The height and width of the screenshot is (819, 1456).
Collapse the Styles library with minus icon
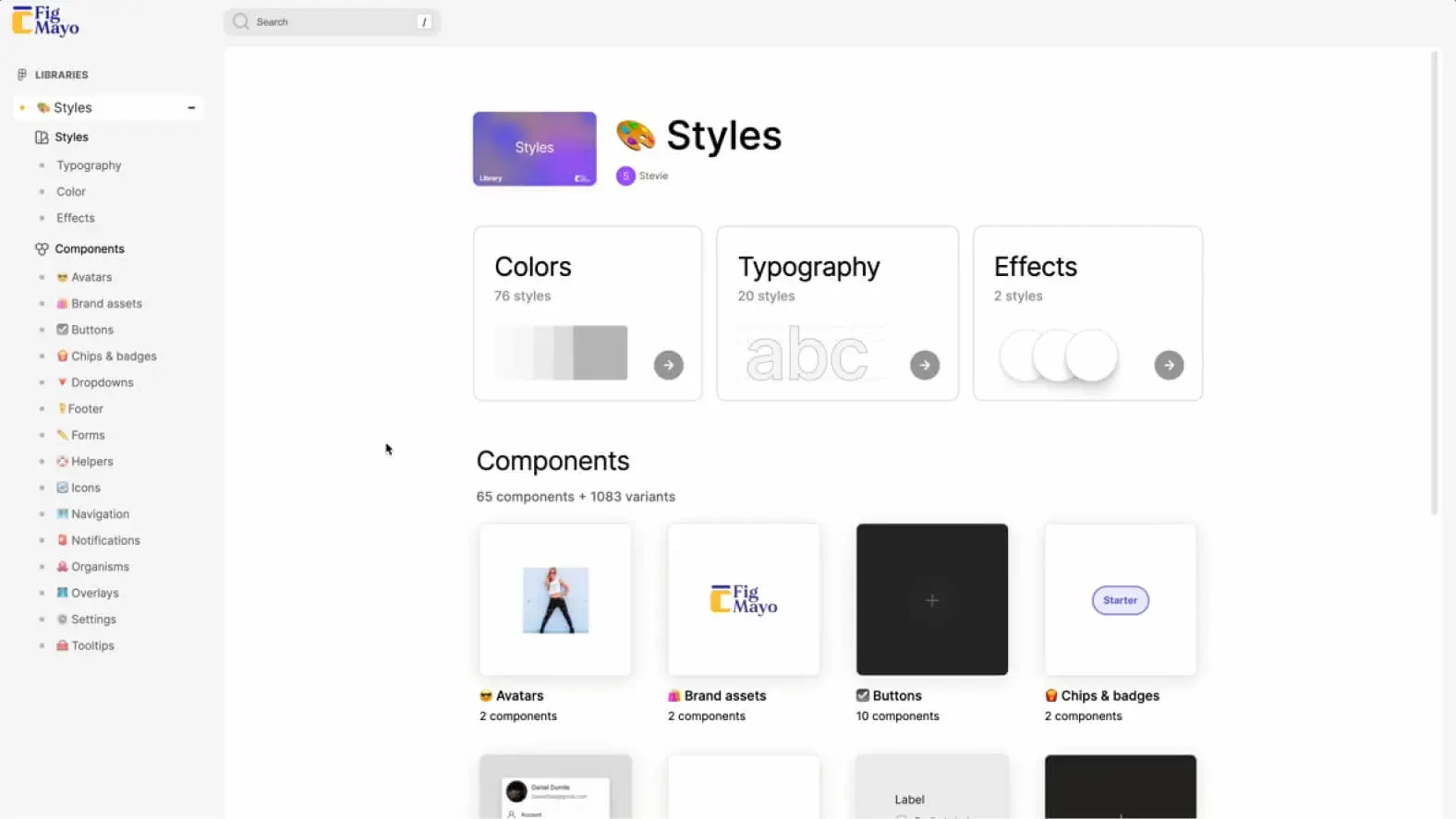coord(191,108)
